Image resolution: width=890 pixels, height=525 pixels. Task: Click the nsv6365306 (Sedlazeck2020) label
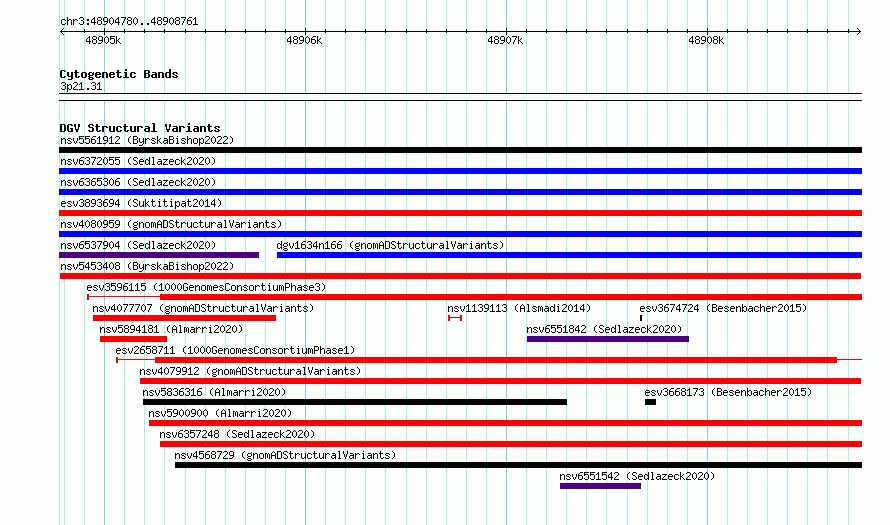tap(138, 182)
